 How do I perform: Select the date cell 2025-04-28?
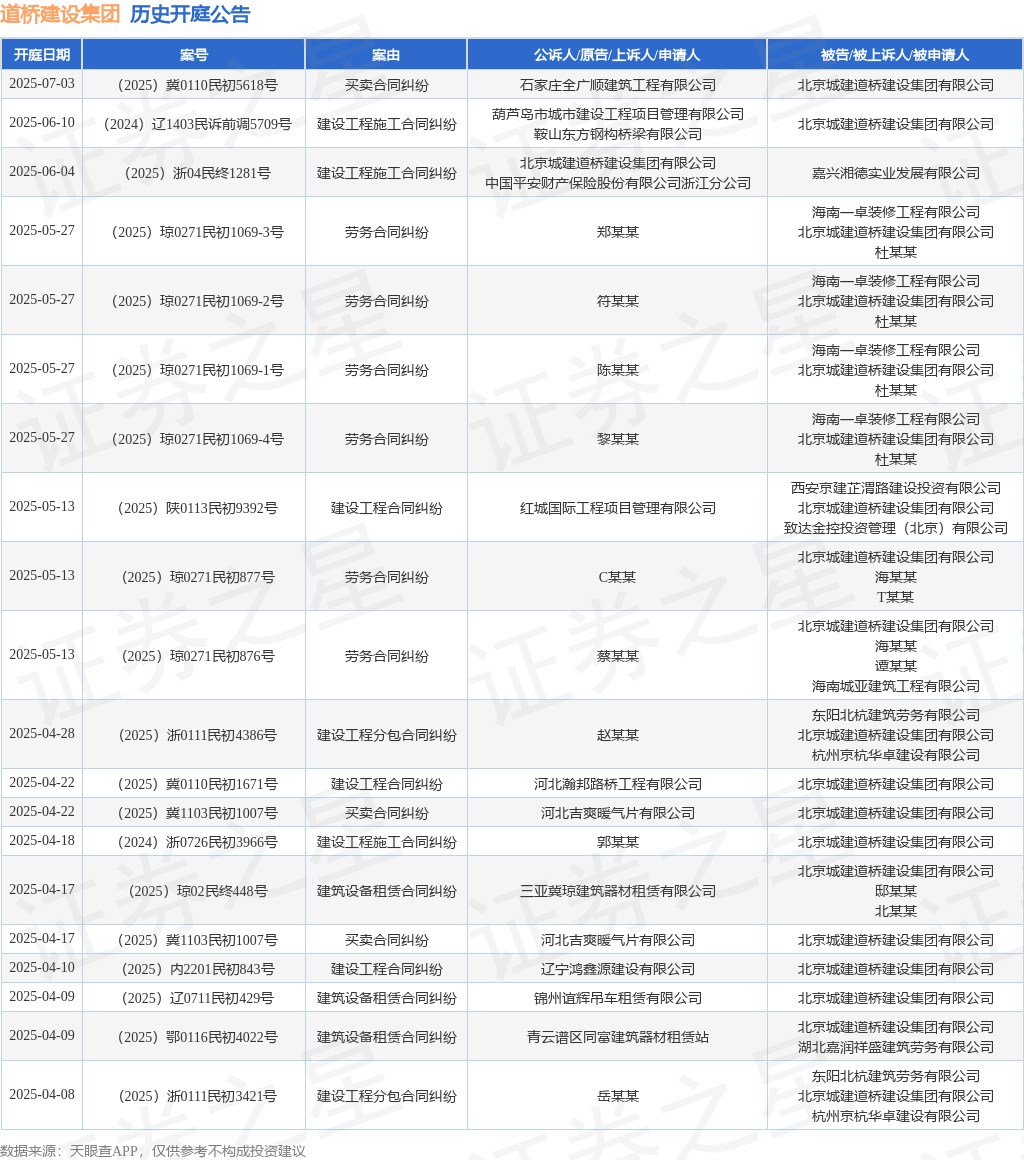41,734
